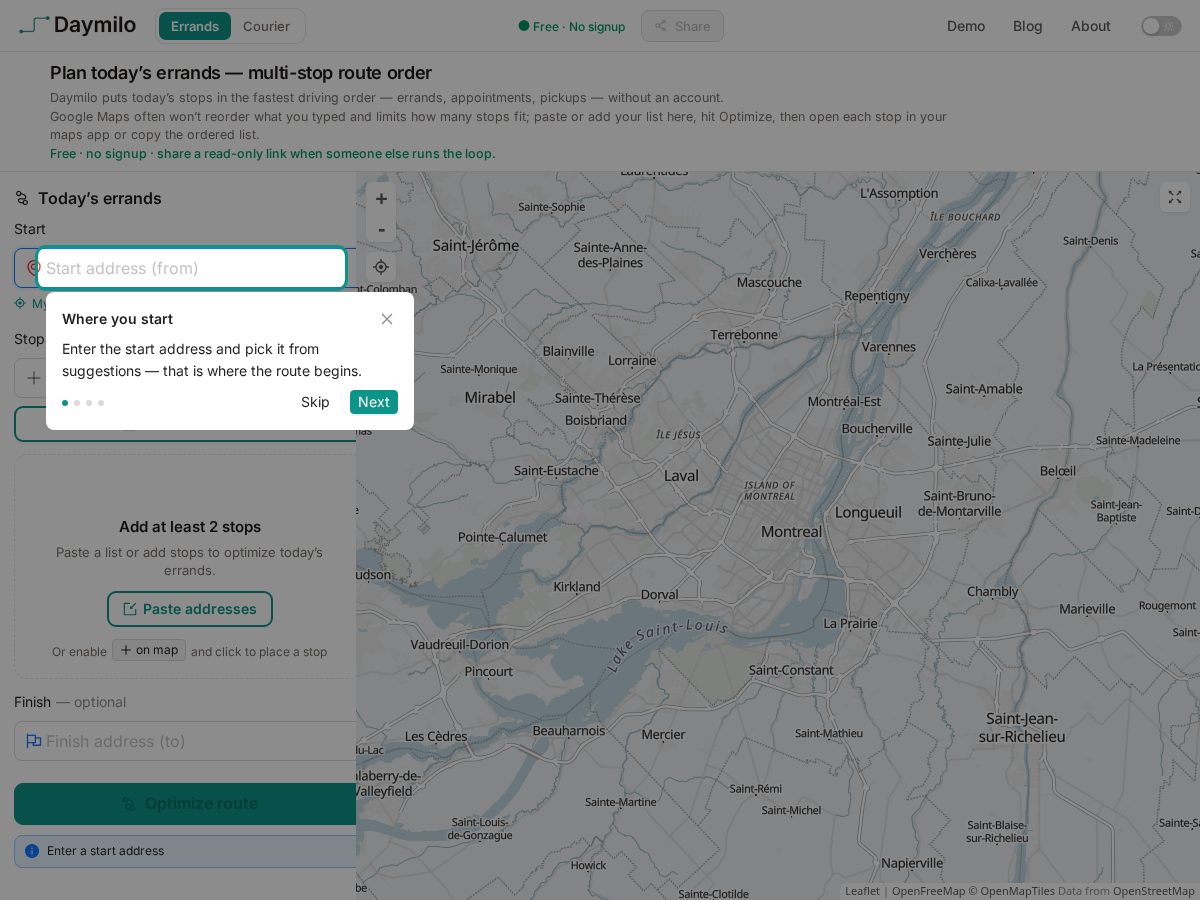1200x900 pixels.
Task: Click the start pin icon
Action: (32, 268)
